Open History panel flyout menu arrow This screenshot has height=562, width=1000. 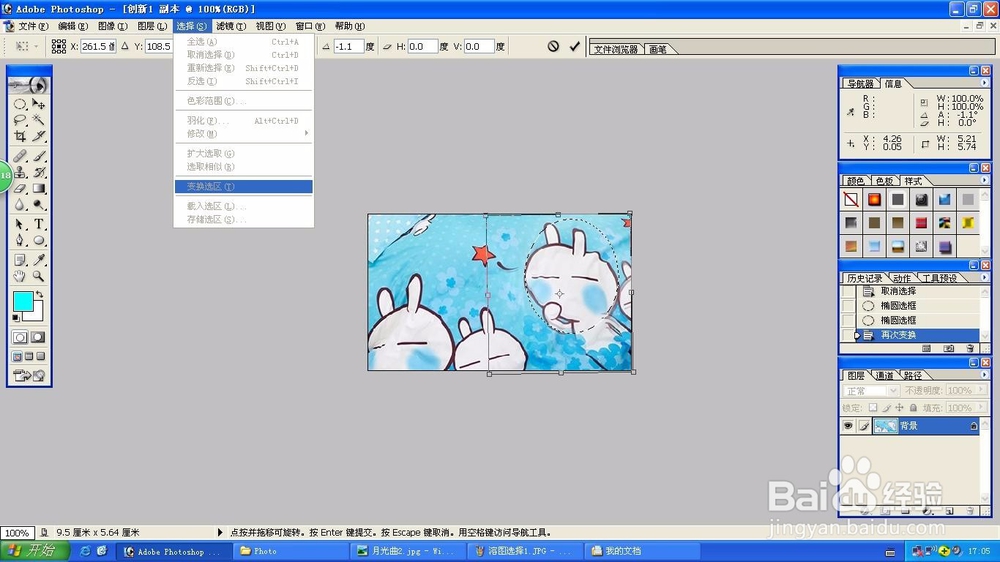tap(984, 277)
